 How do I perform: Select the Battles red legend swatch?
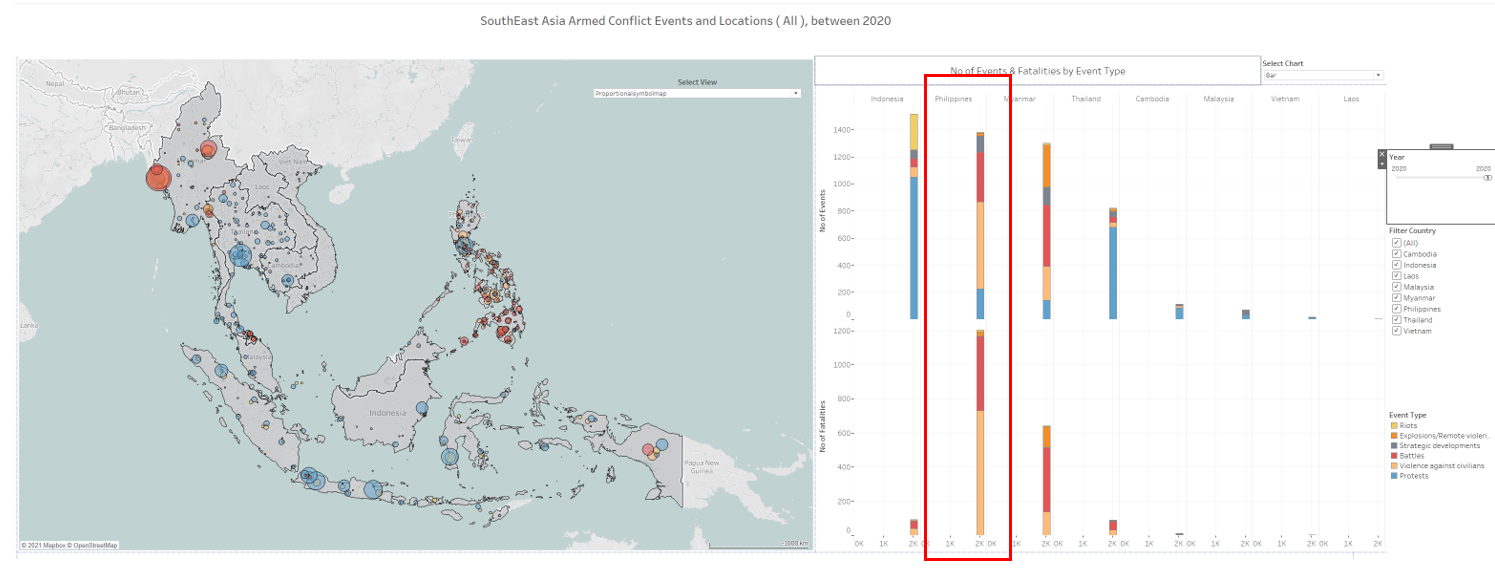pyautogui.click(x=1392, y=456)
